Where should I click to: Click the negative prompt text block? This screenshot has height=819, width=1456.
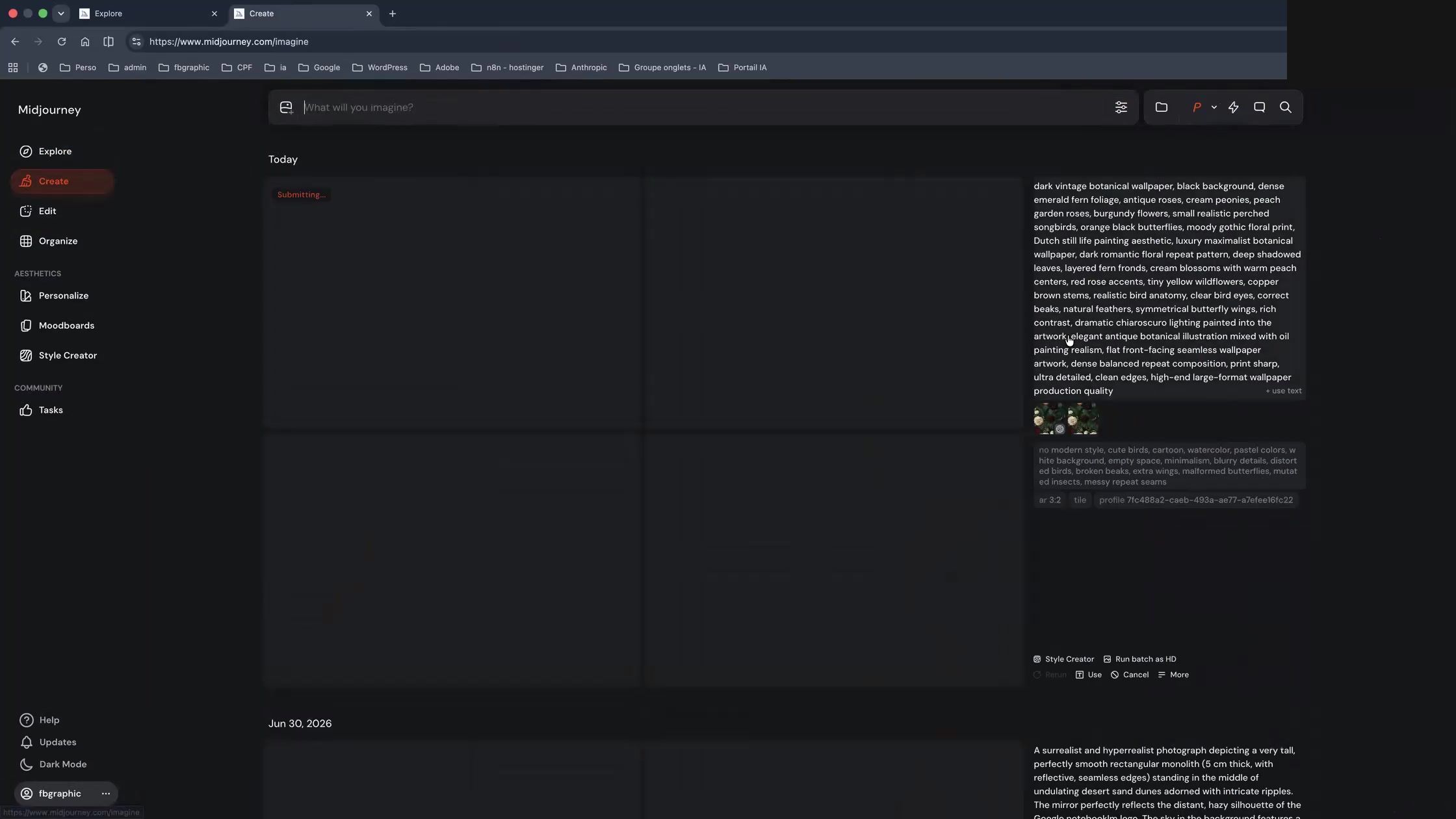tap(1168, 466)
